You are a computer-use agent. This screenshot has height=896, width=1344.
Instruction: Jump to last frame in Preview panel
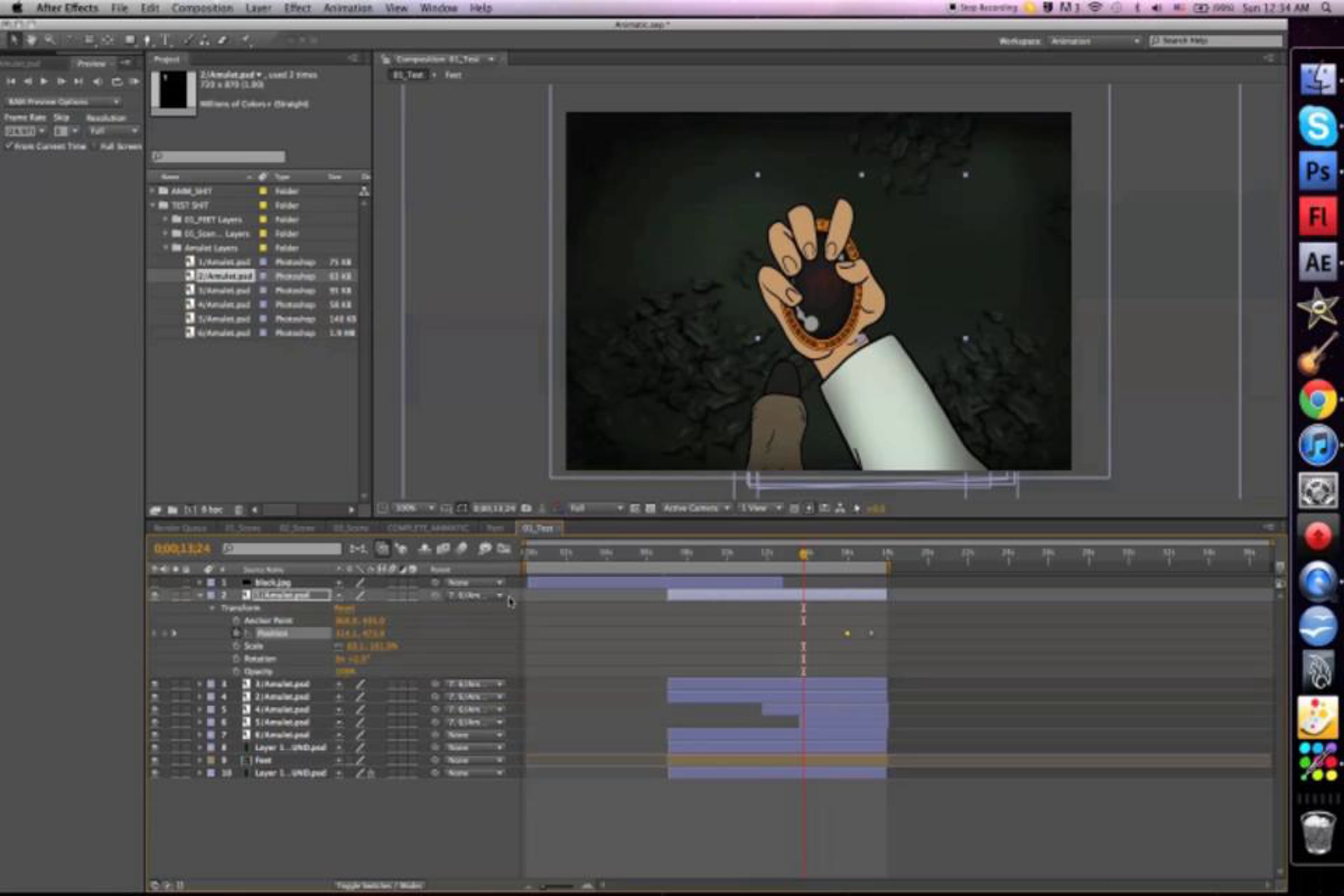79,82
